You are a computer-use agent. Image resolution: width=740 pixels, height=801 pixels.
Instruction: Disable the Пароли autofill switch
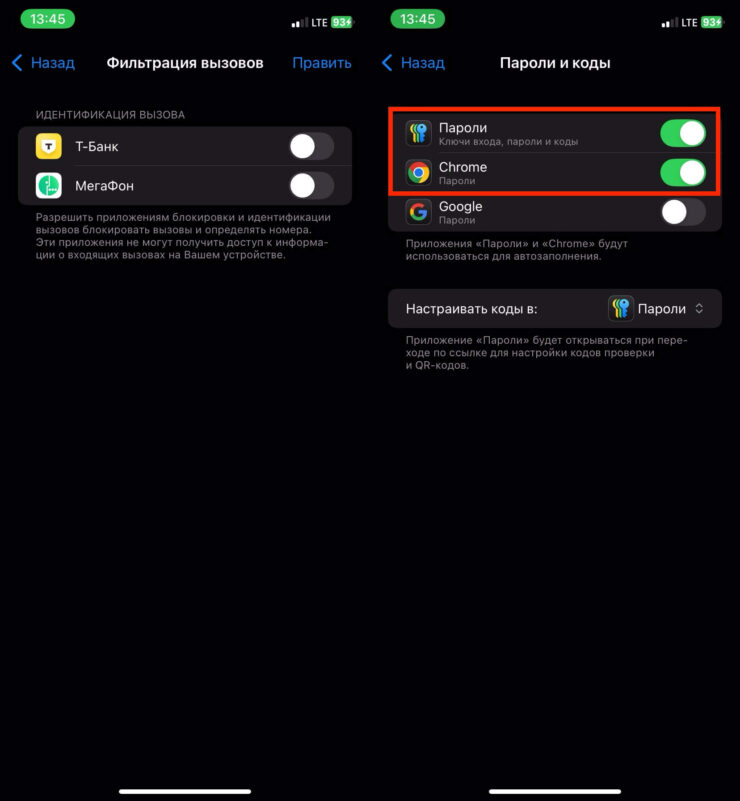point(683,133)
